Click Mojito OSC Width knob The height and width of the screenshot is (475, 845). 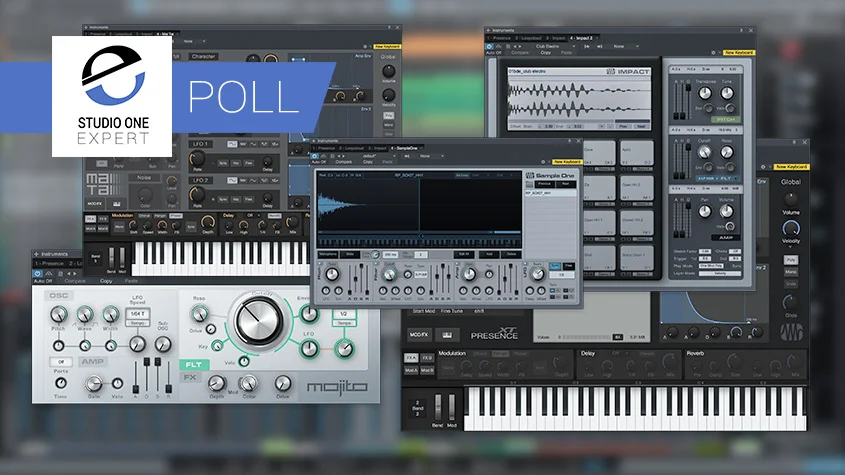[110, 314]
